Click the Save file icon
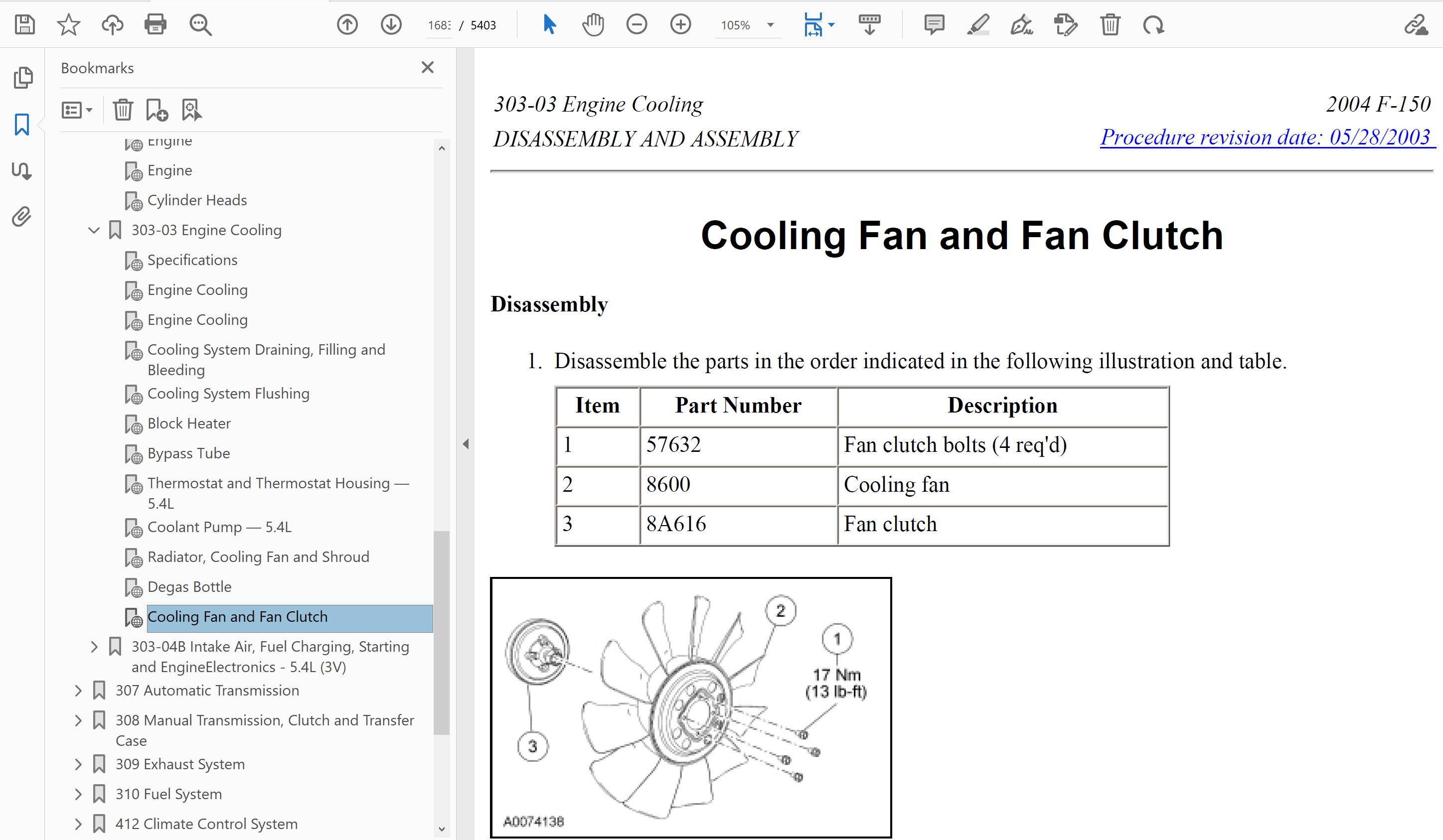The image size is (1443, 840). 24,25
